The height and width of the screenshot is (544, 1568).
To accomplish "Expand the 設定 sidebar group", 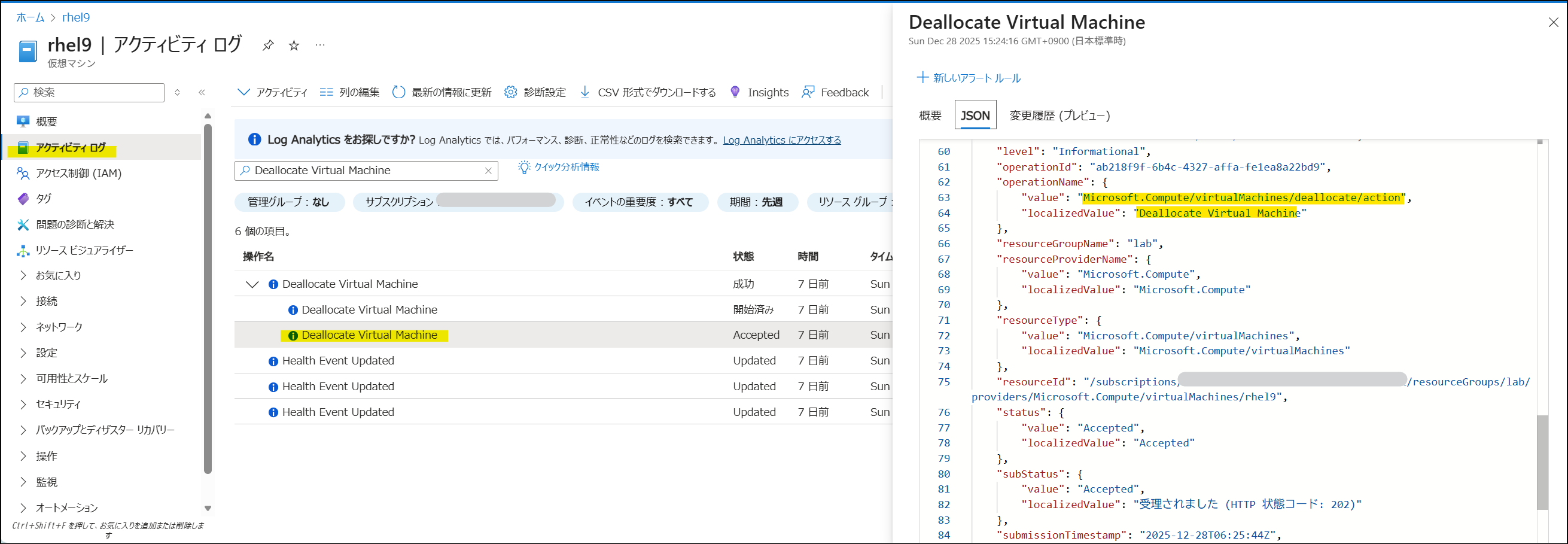I will coord(23,352).
